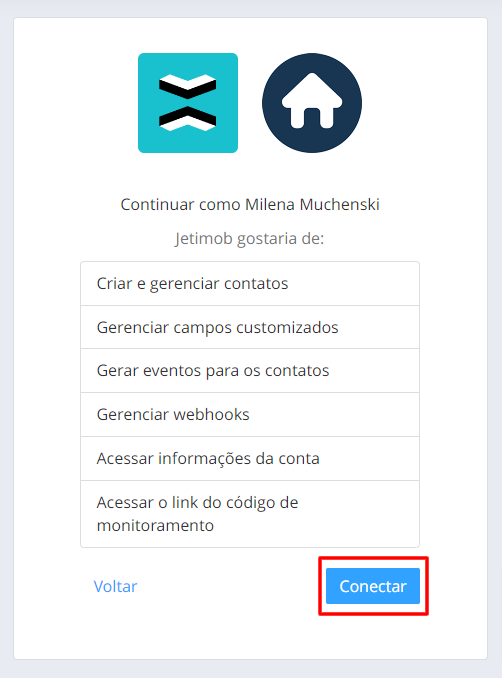Image resolution: width=502 pixels, height=678 pixels.
Task: Select the Acessar o link do código row
Action: [250, 514]
